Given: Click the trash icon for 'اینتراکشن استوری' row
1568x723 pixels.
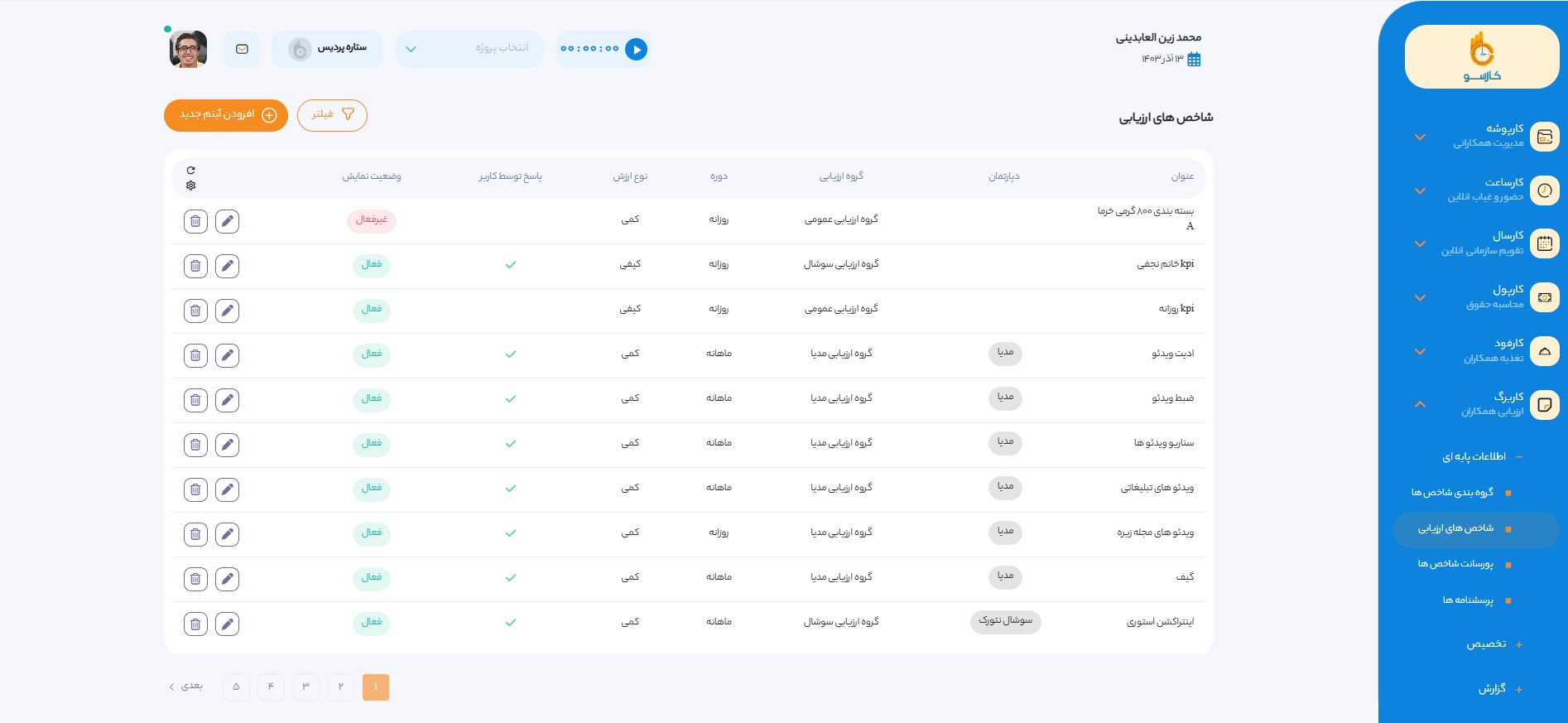Looking at the screenshot, I should [x=195, y=624].
